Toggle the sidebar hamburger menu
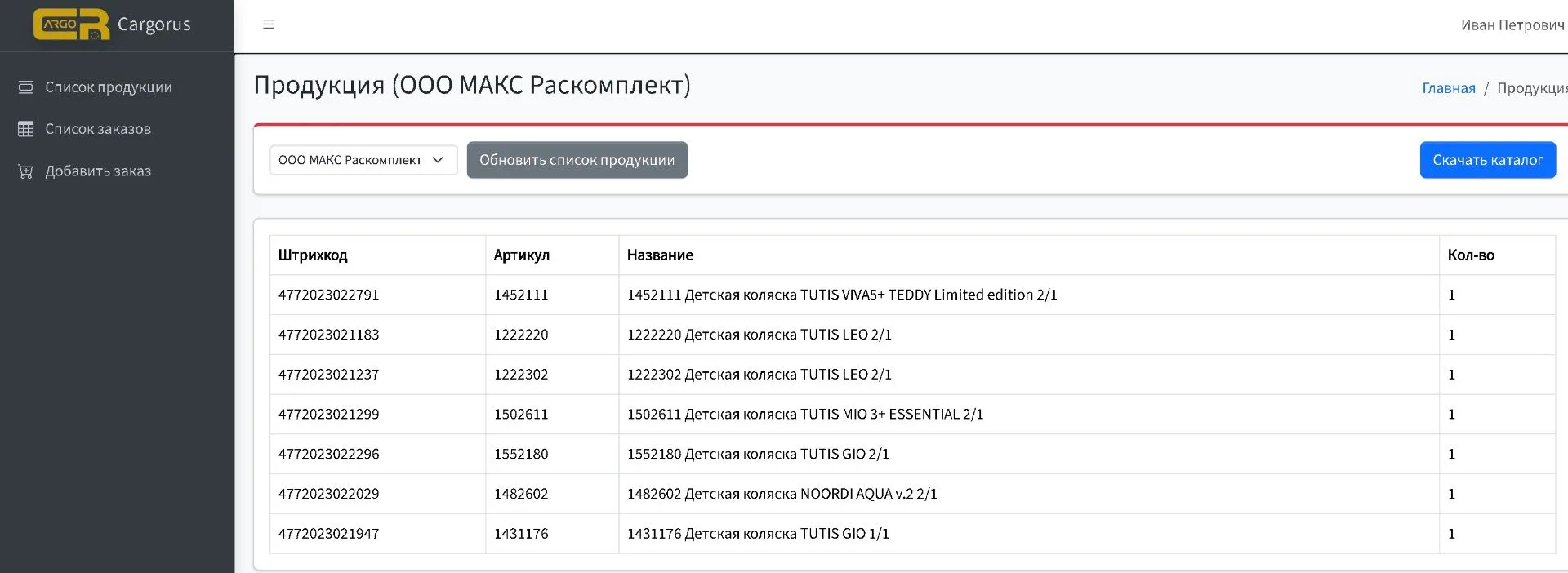1568x573 pixels. pos(269,24)
